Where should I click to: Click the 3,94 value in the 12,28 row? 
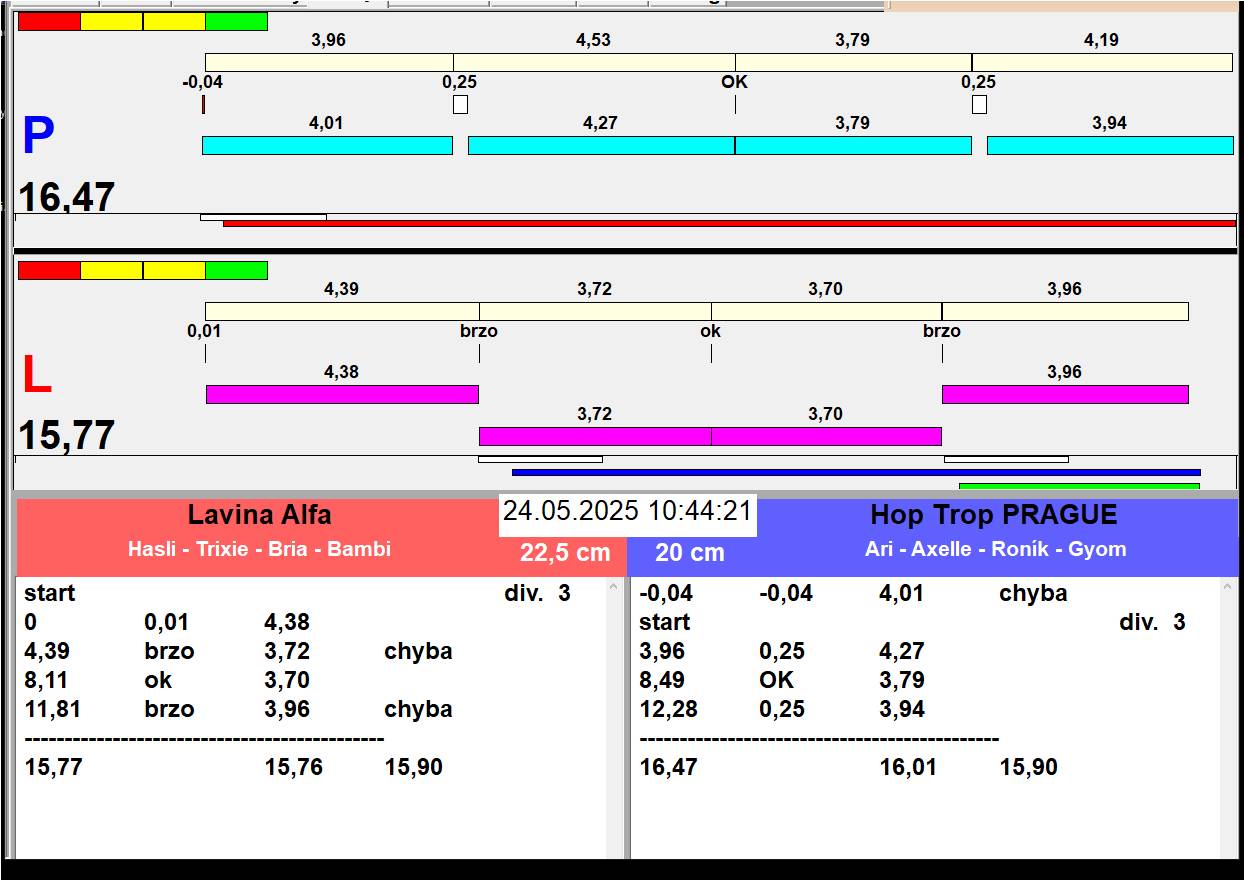click(902, 709)
